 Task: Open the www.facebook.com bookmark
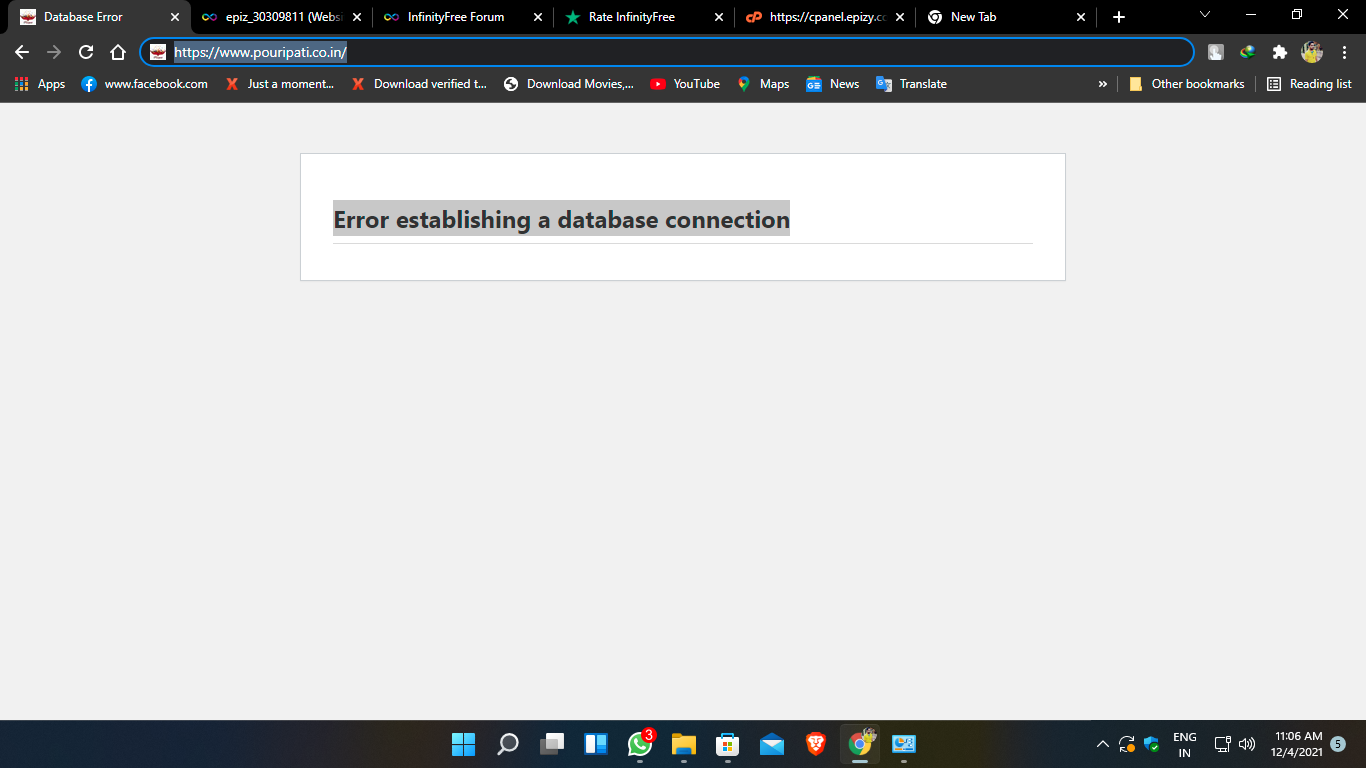click(145, 84)
